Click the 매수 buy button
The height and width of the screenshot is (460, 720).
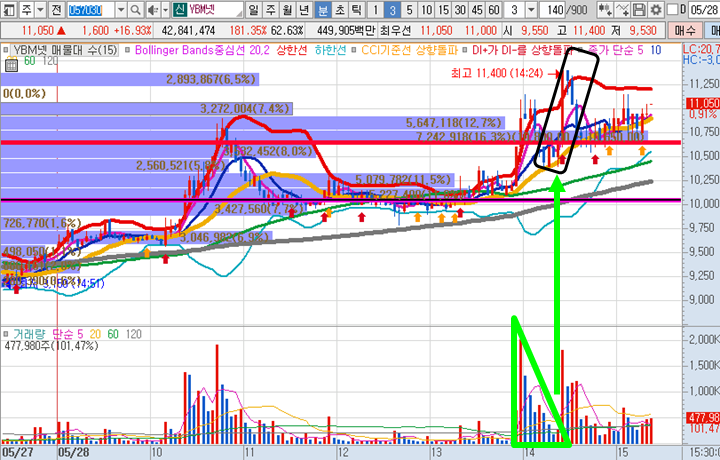[x=685, y=31]
